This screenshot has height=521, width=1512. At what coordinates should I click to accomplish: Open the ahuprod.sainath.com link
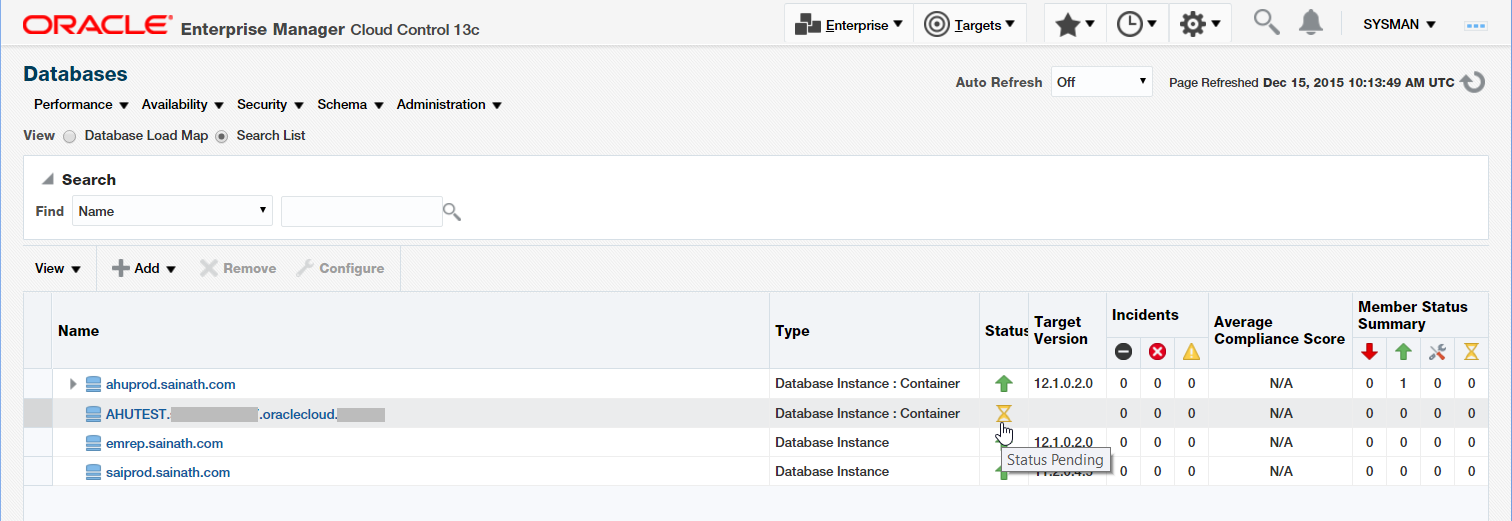[x=170, y=384]
